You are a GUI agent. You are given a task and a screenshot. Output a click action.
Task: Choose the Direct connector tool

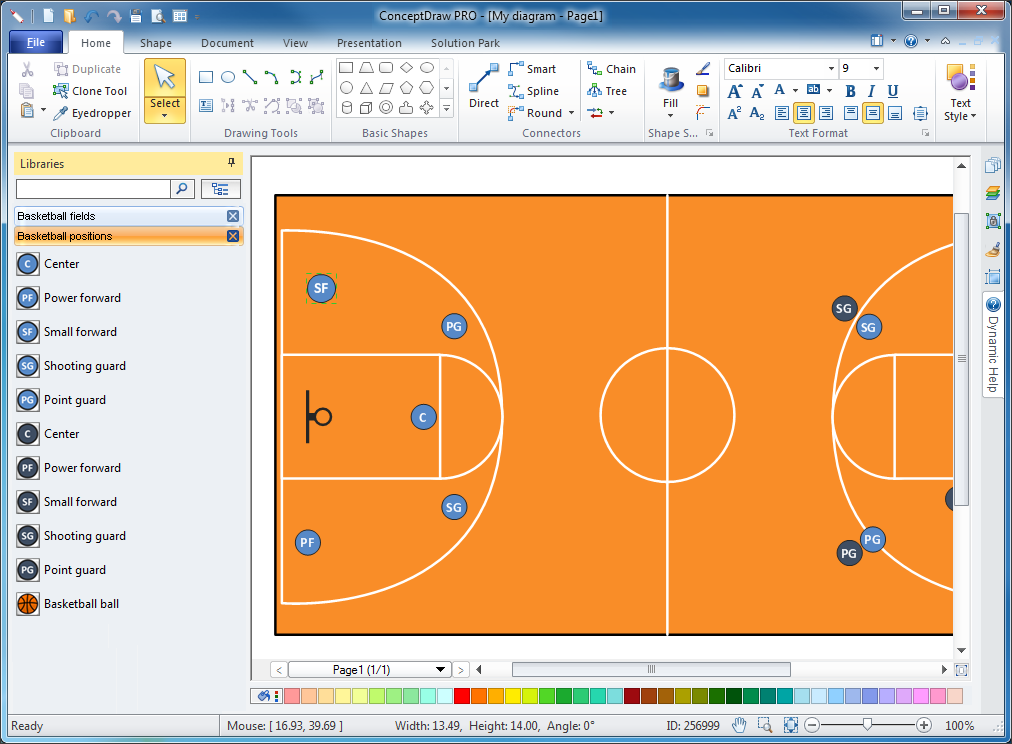(x=484, y=86)
